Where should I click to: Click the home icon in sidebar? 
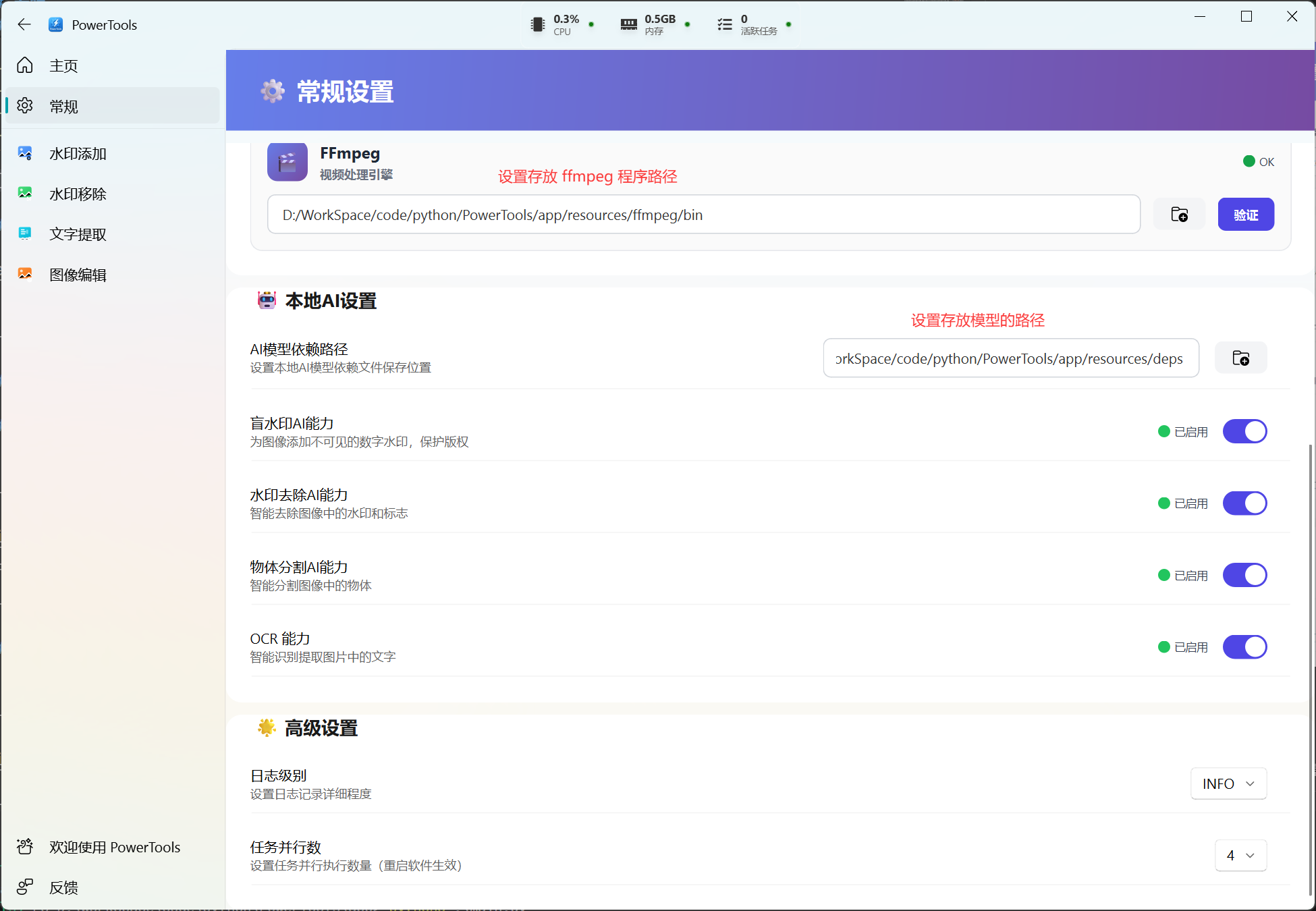(25, 65)
